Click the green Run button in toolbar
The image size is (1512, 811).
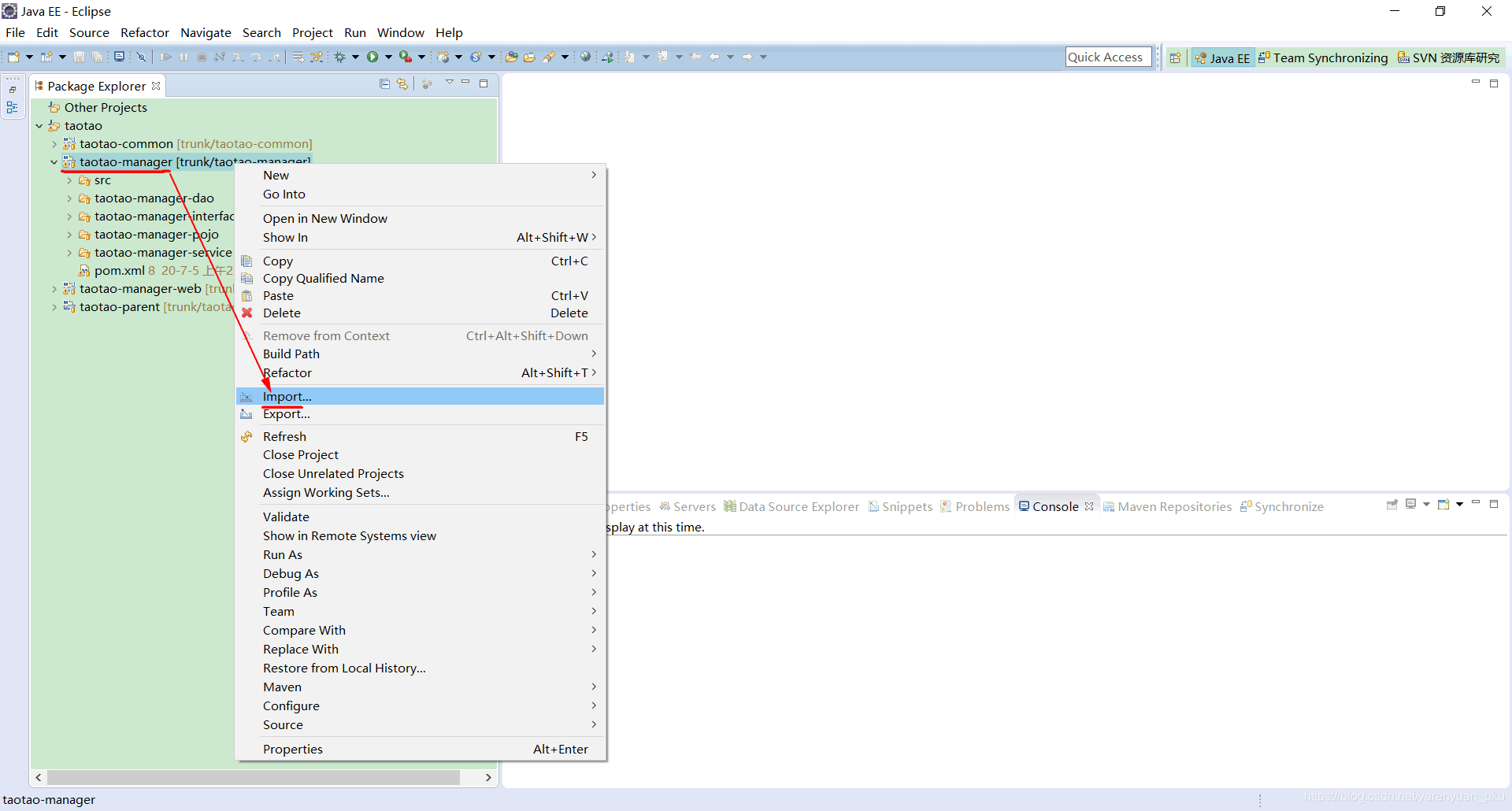[x=372, y=57]
